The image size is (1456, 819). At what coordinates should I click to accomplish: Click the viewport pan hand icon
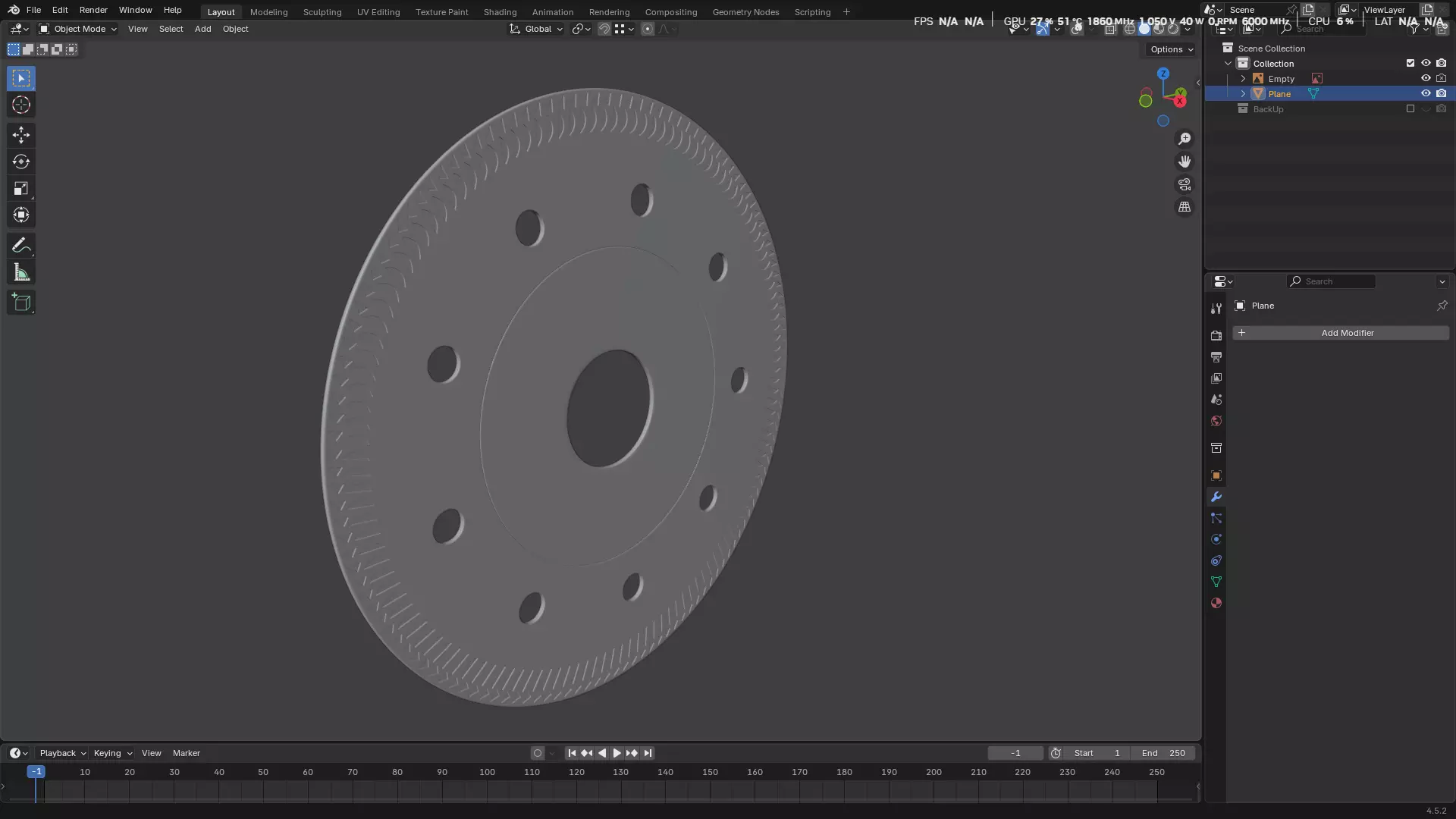[1185, 162]
